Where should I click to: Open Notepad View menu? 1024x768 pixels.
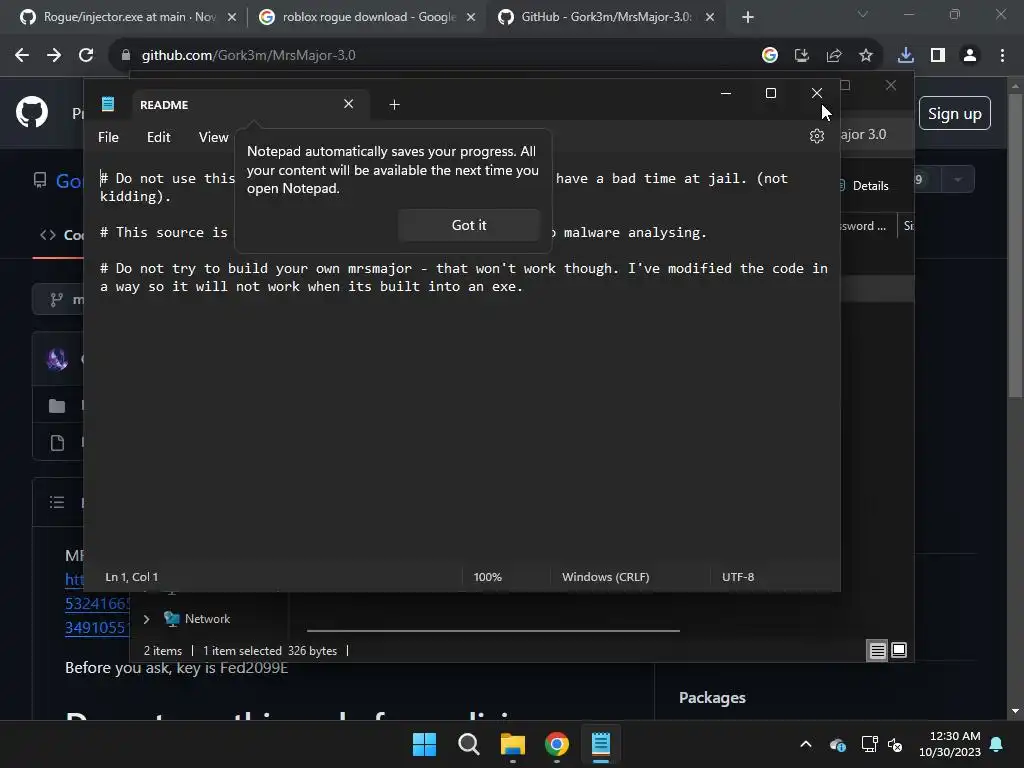[x=214, y=137]
